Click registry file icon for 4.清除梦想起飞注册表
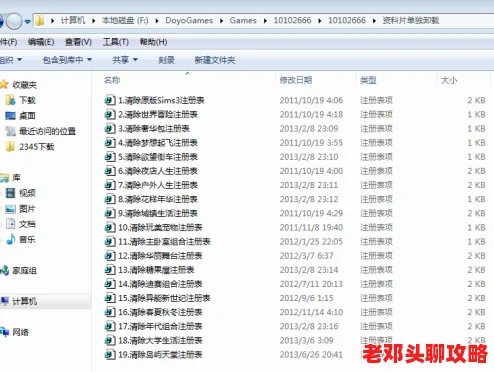 (110, 142)
